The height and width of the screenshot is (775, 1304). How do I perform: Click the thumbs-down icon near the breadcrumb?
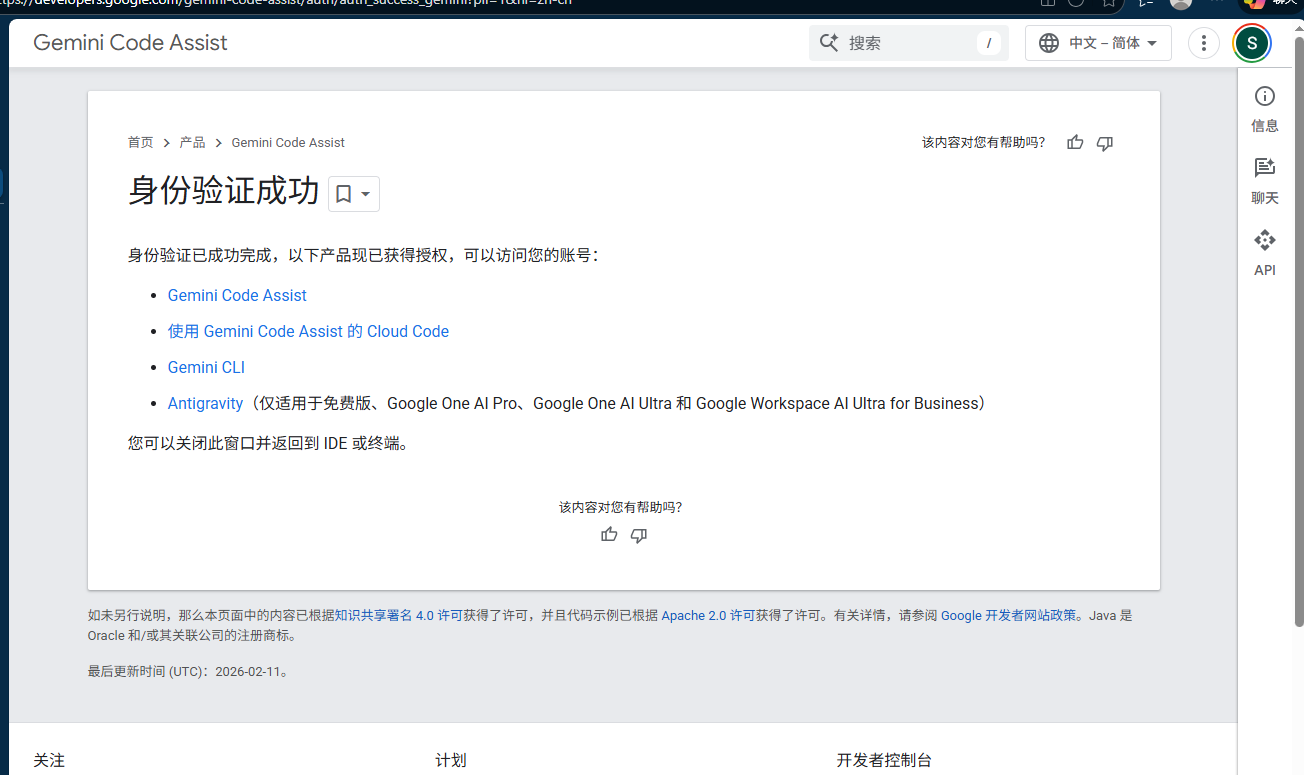click(1105, 143)
